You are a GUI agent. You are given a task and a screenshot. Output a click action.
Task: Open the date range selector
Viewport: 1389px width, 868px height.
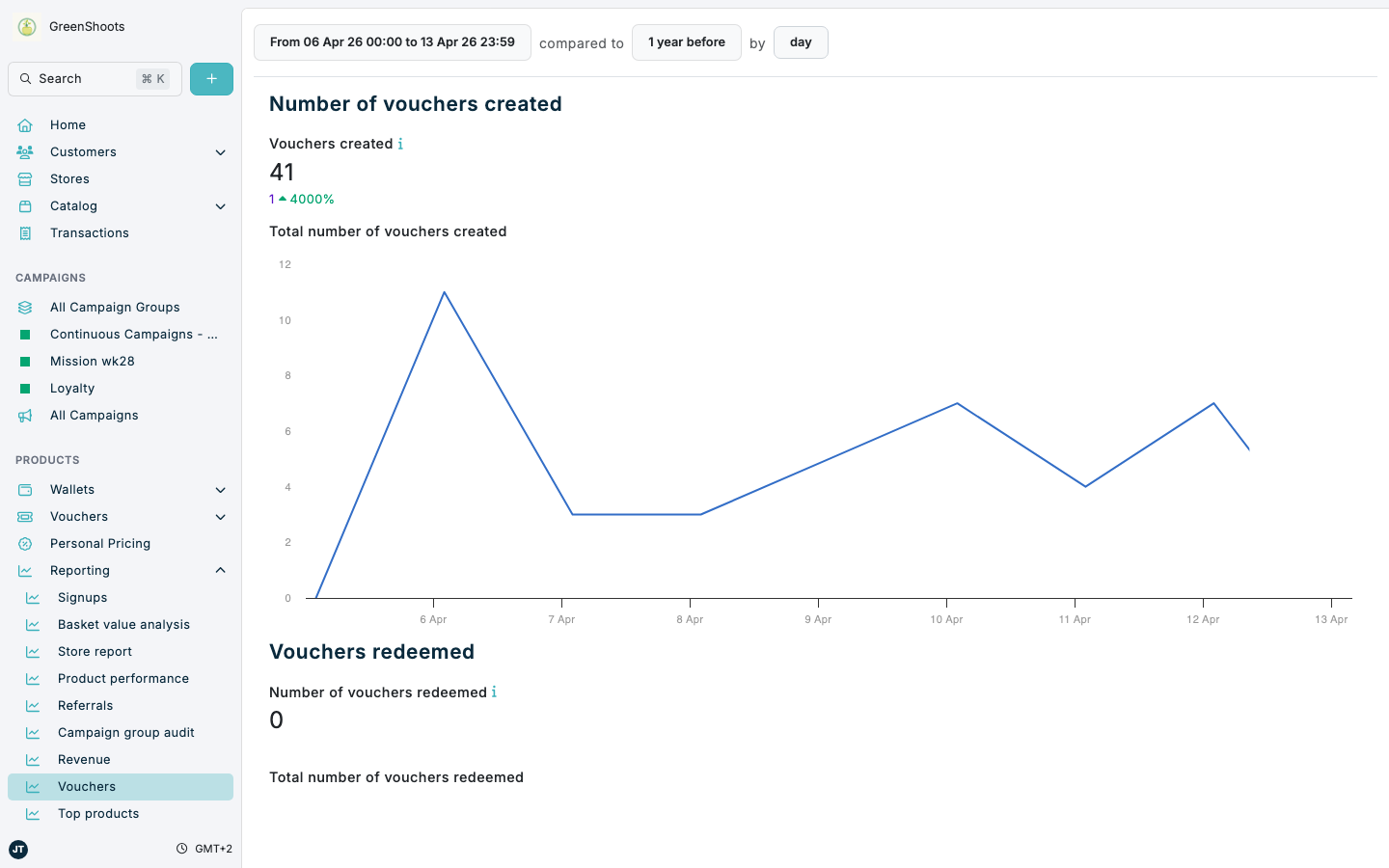(392, 41)
